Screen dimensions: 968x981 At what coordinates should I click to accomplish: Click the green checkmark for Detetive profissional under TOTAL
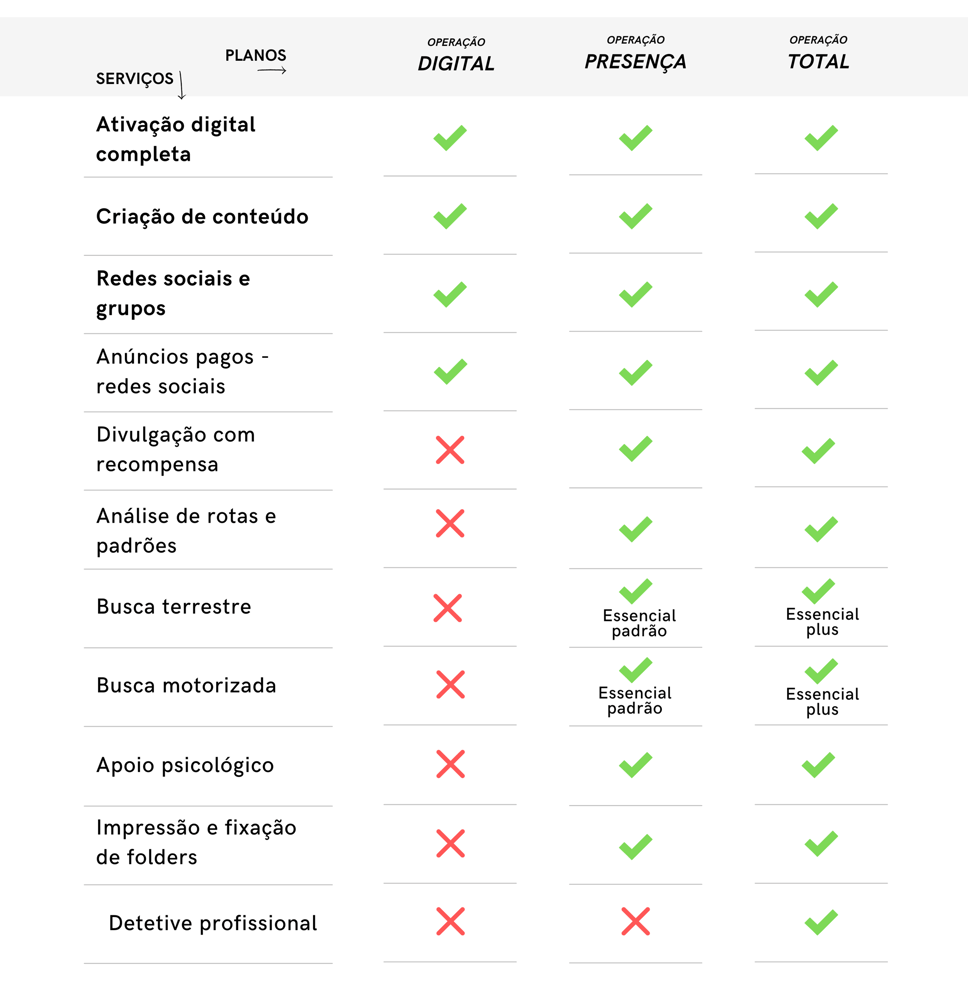(x=821, y=922)
